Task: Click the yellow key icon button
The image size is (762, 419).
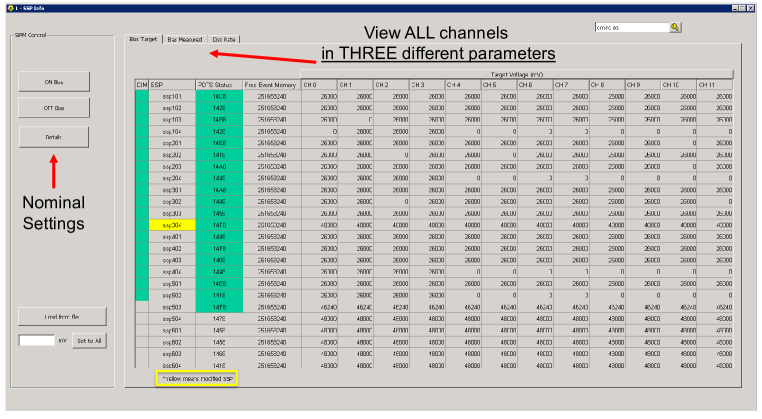Action: pyautogui.click(x=675, y=27)
